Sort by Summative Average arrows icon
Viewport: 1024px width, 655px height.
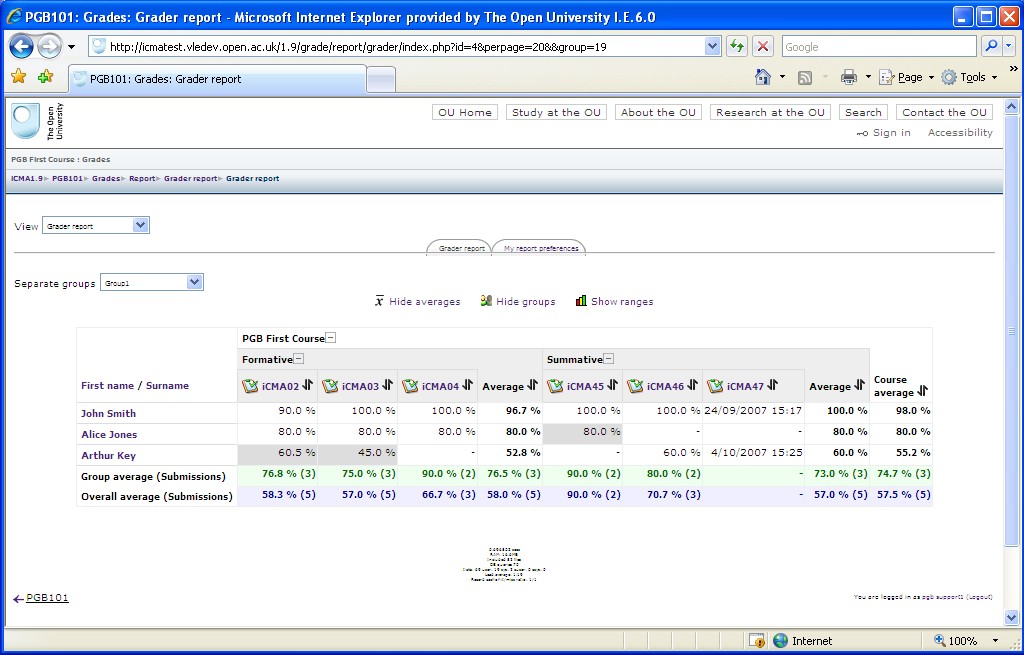click(x=859, y=385)
